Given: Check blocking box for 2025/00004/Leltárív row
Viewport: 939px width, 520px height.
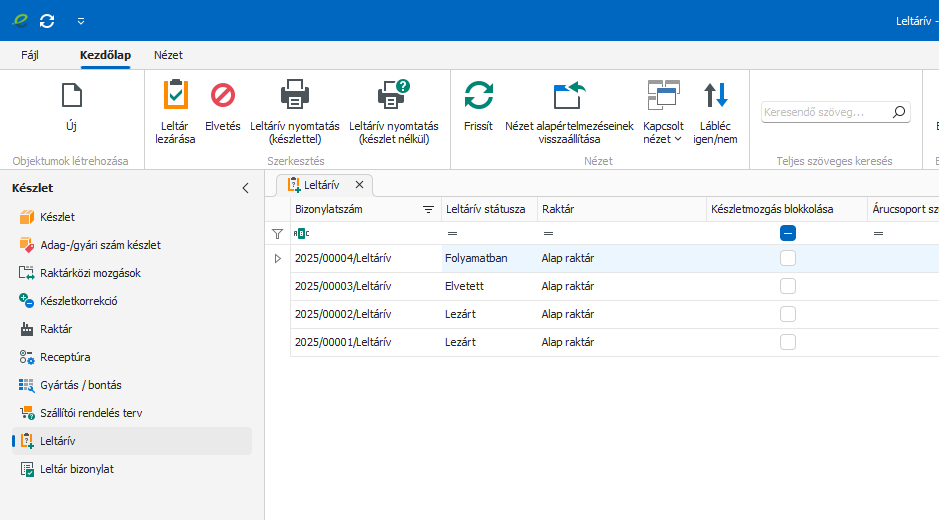Looking at the screenshot, I should point(788,258).
